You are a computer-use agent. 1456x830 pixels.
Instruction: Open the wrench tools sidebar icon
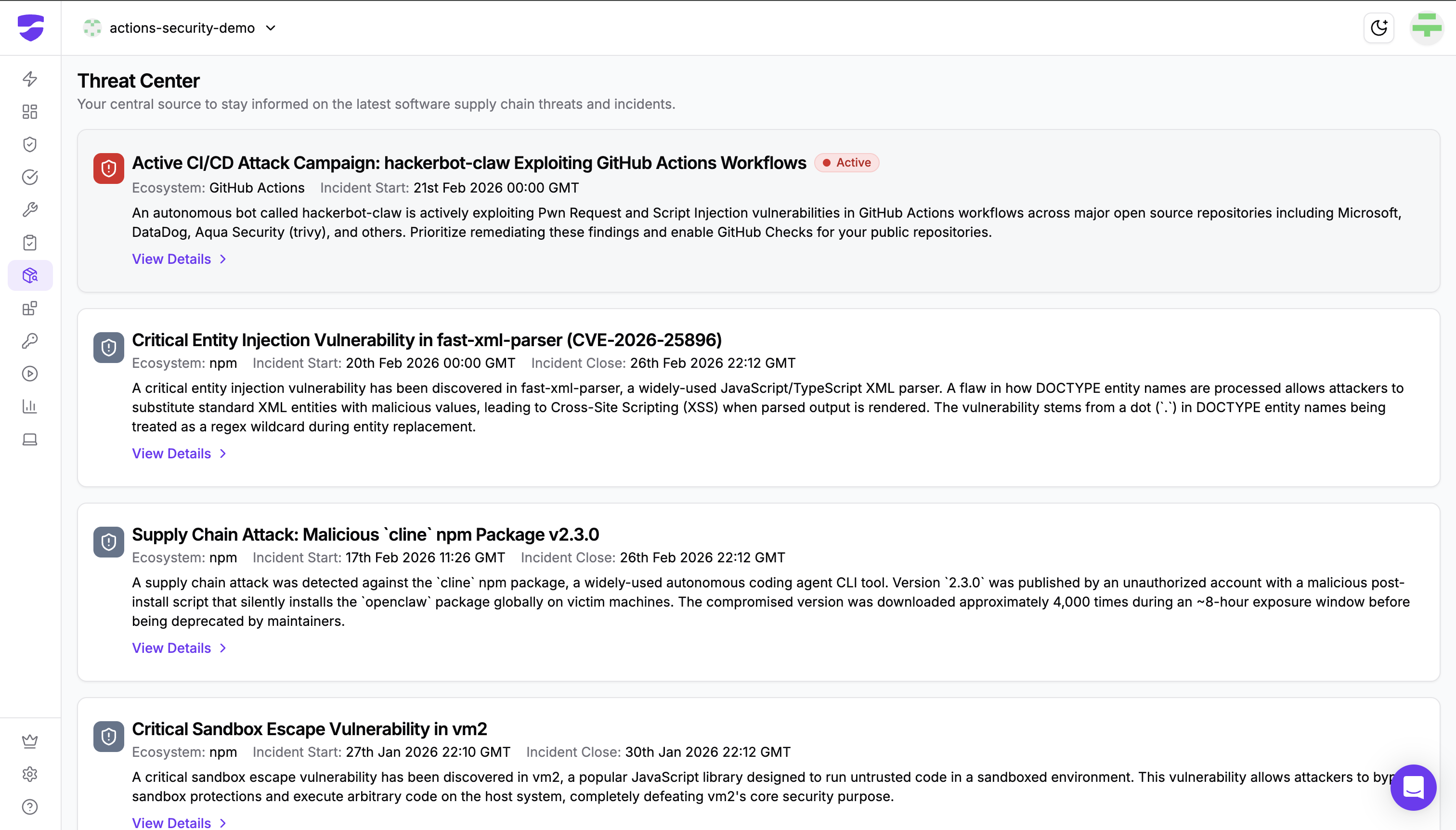[x=30, y=210]
